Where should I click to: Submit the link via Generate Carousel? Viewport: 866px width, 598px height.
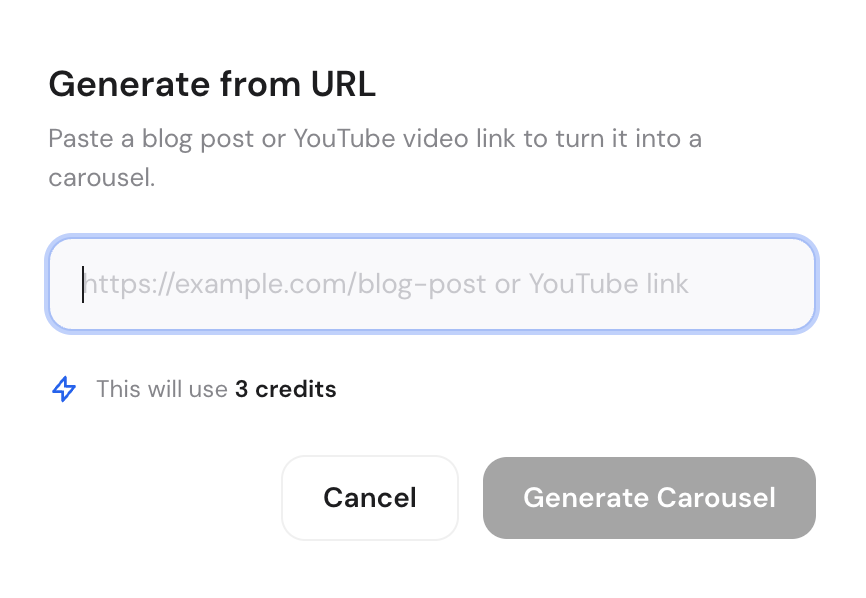pos(650,498)
